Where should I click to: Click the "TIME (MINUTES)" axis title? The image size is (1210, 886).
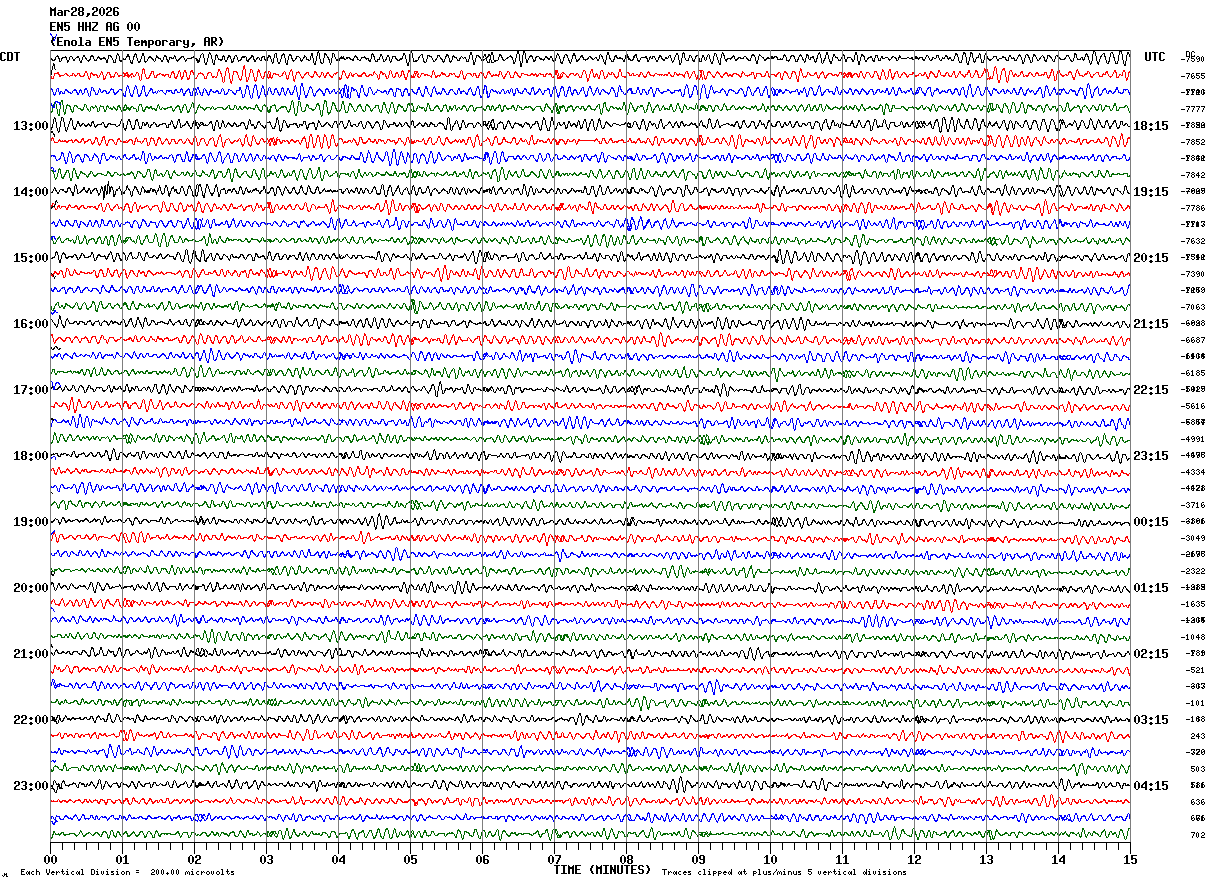click(x=602, y=870)
